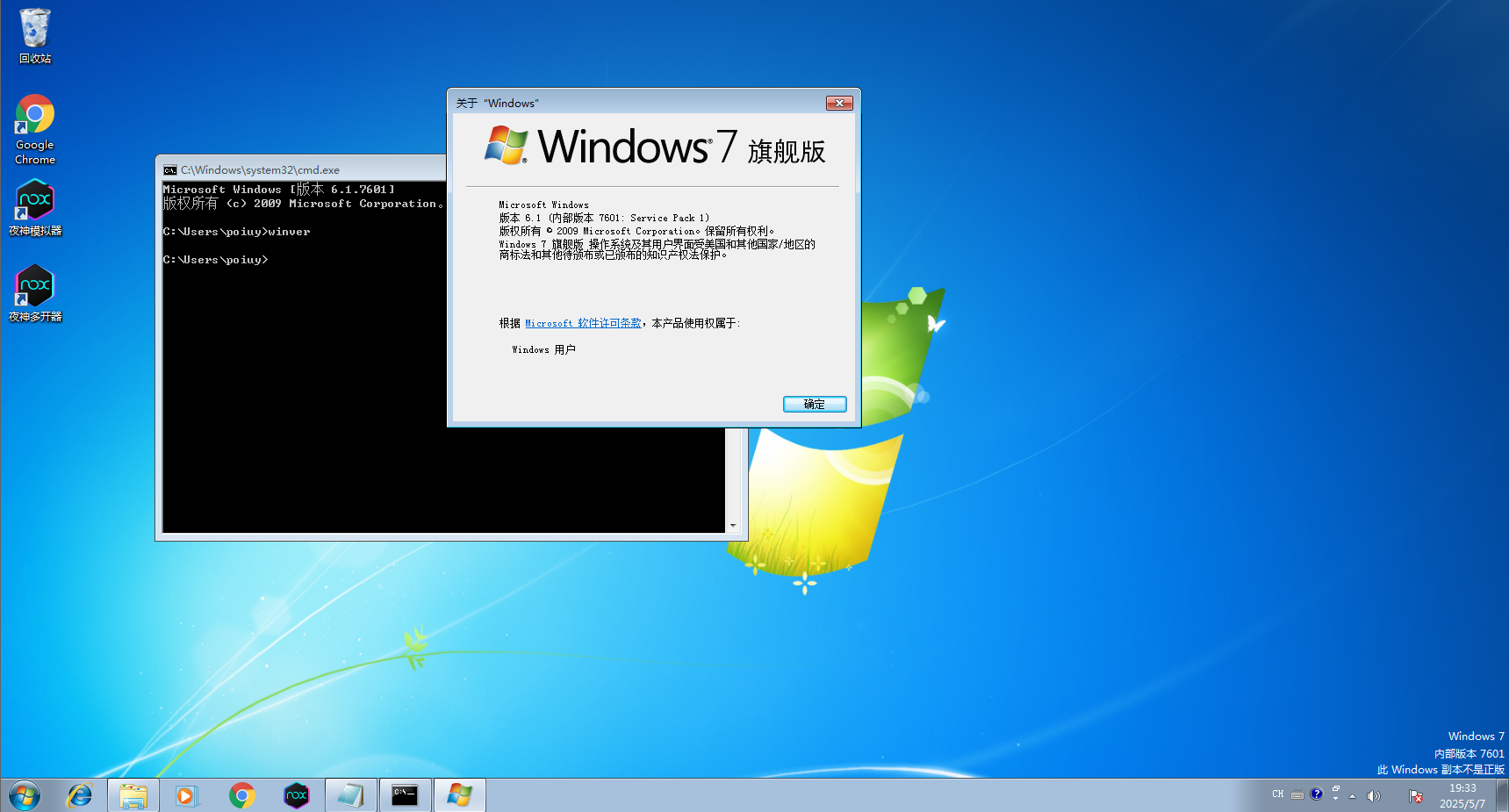Click the cmd scrollbar track
The width and height of the screenshot is (1509, 812).
point(733,473)
